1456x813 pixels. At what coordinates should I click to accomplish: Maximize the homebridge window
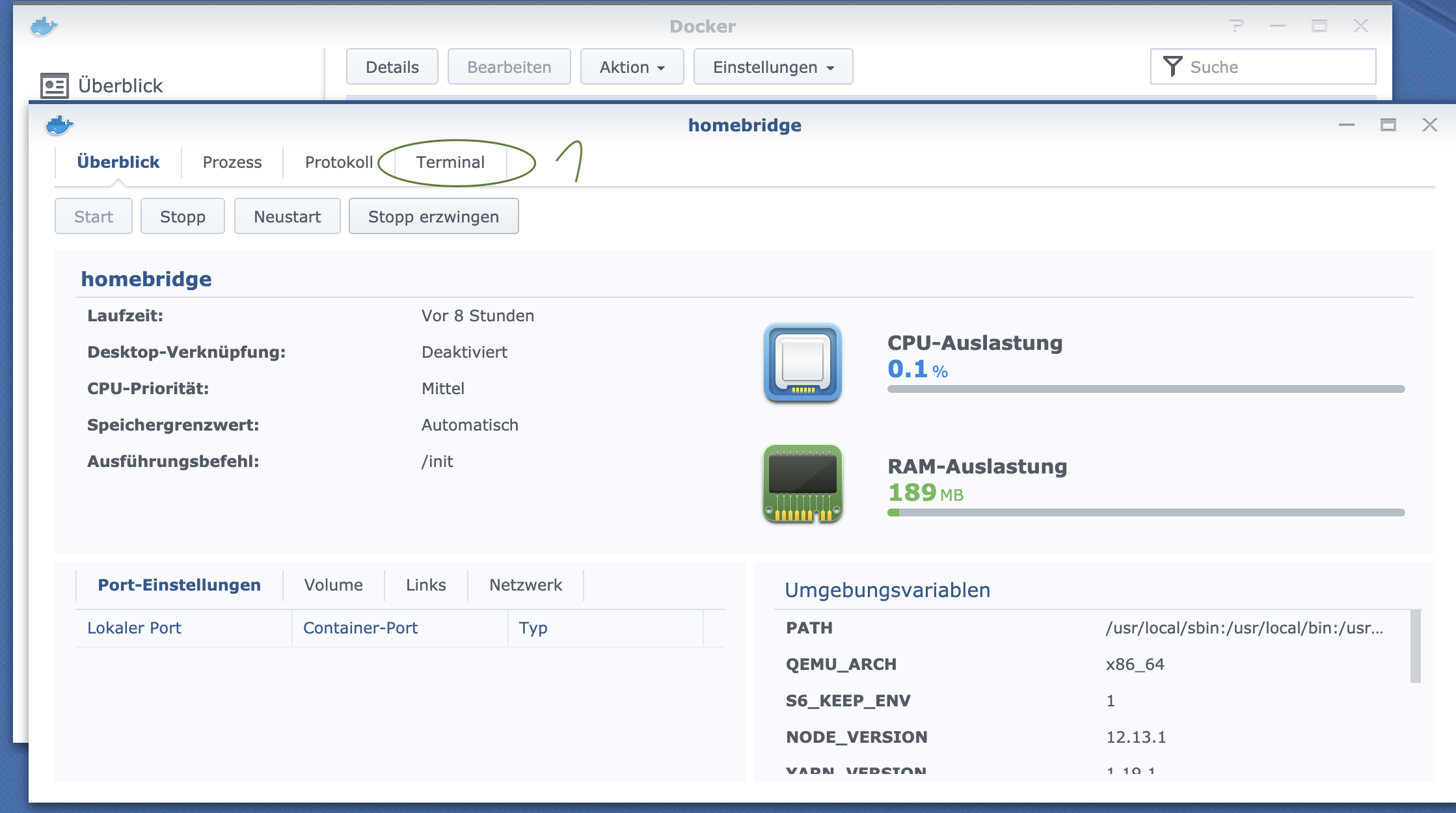coord(1388,125)
